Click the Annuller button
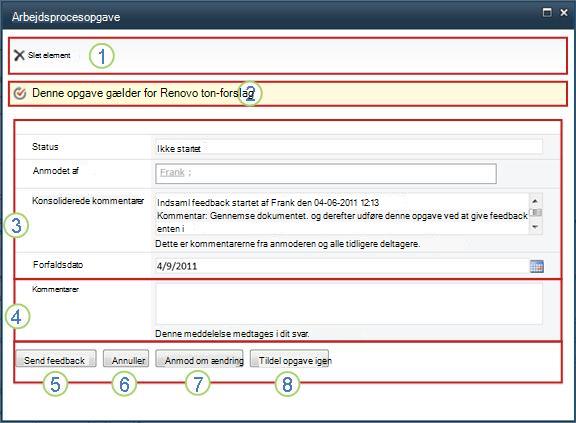Viewport: 576px width, 423px height. (126, 359)
